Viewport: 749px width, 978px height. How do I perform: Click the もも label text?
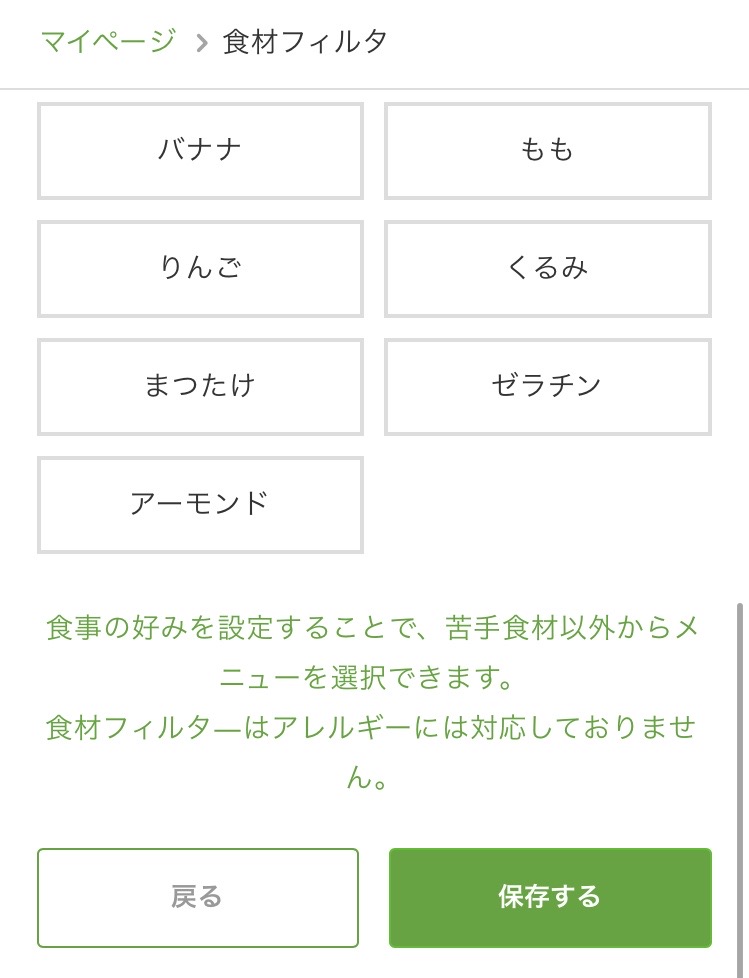tap(547, 150)
